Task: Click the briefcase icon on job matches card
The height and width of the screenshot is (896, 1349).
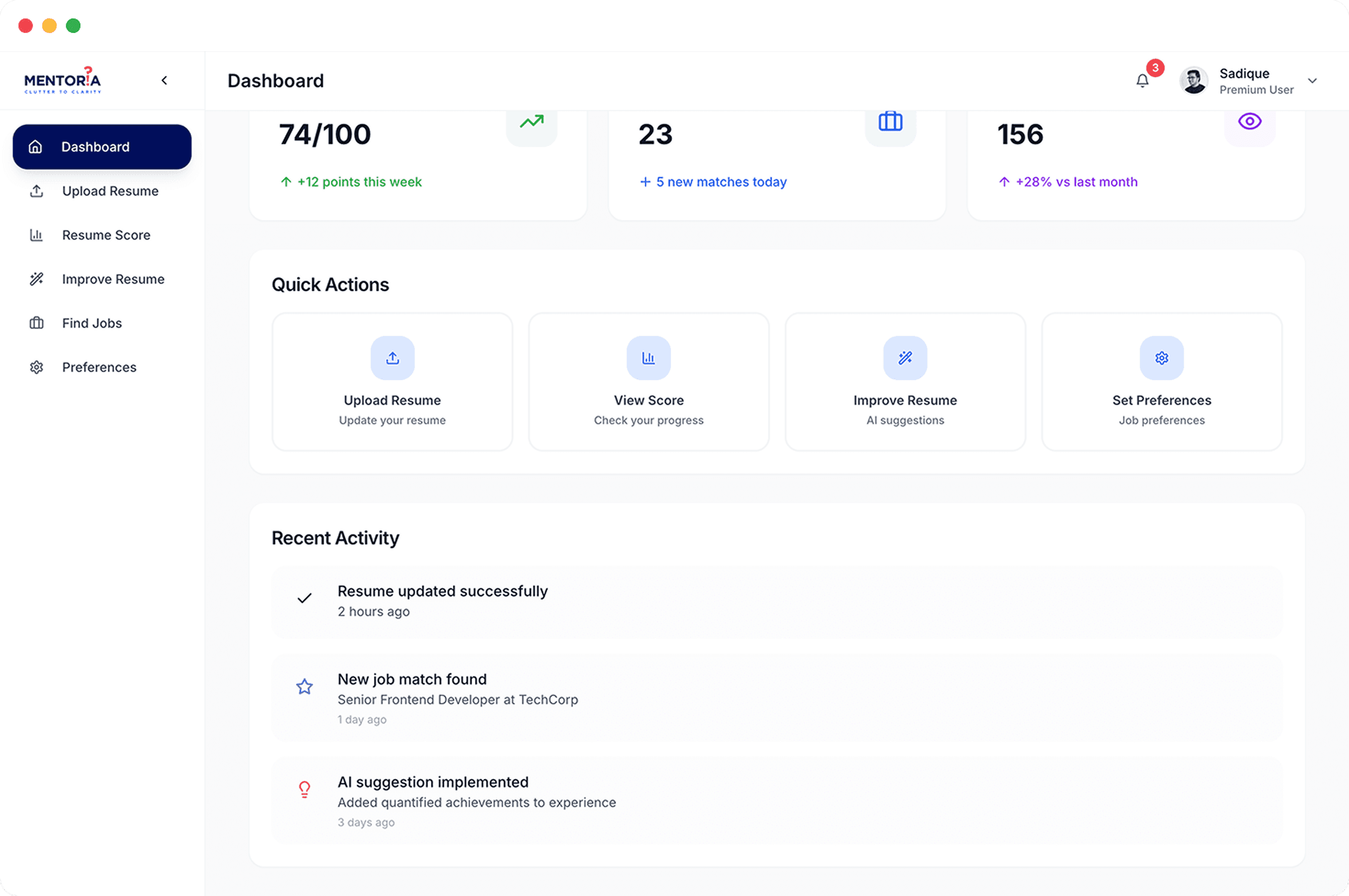Action: [890, 121]
